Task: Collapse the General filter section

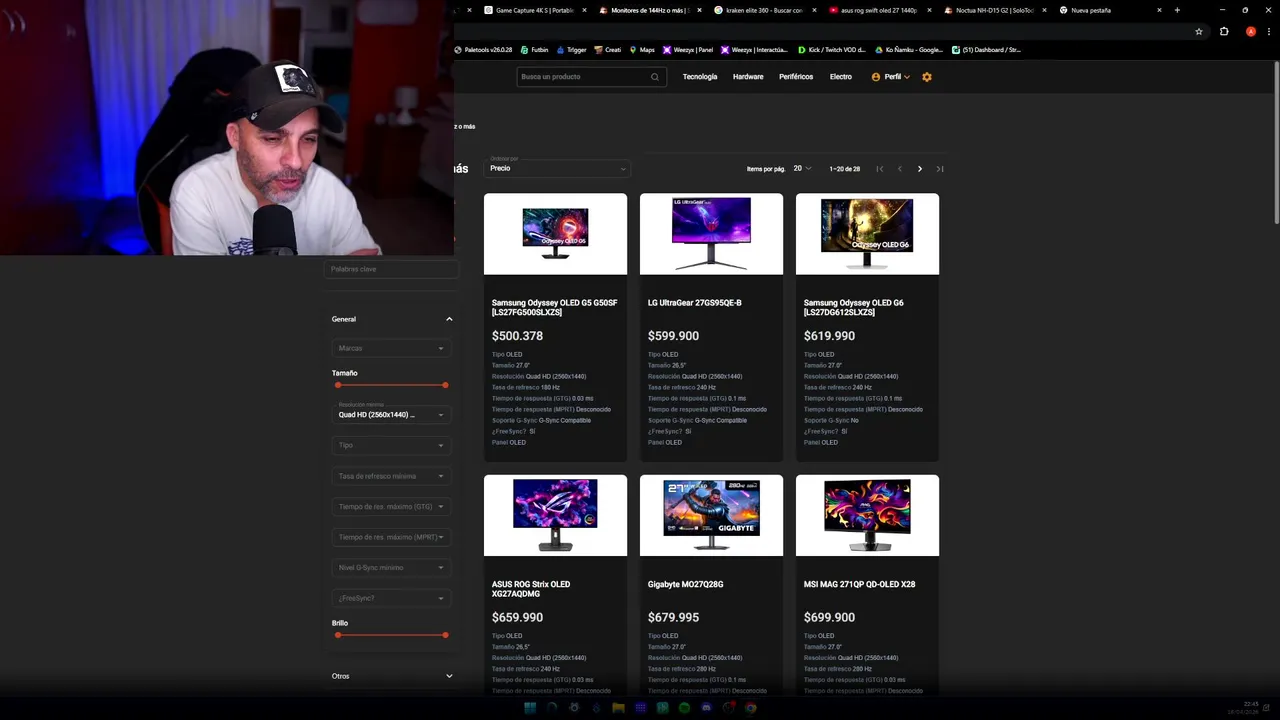Action: (x=449, y=319)
